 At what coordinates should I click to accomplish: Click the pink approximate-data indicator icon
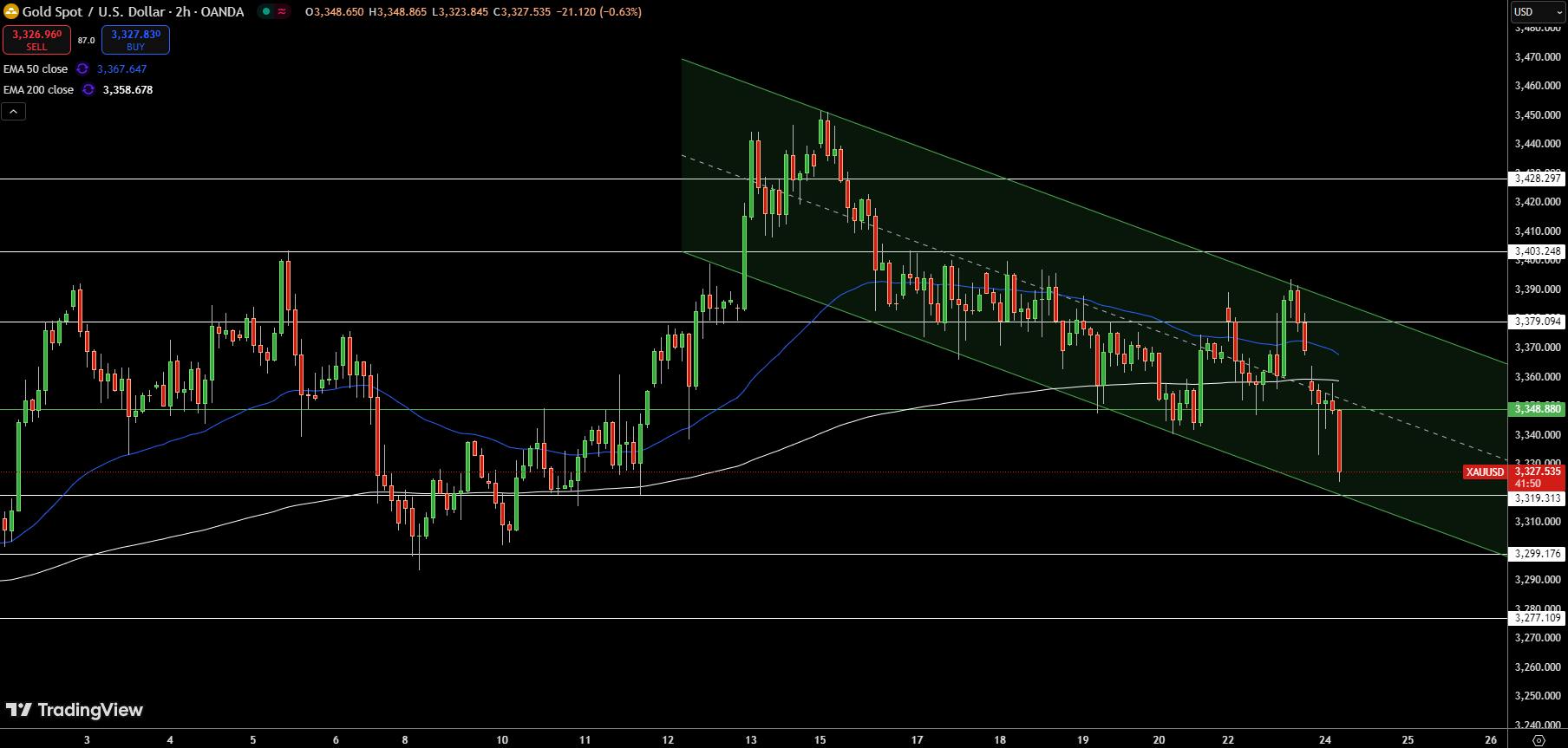click(282, 11)
